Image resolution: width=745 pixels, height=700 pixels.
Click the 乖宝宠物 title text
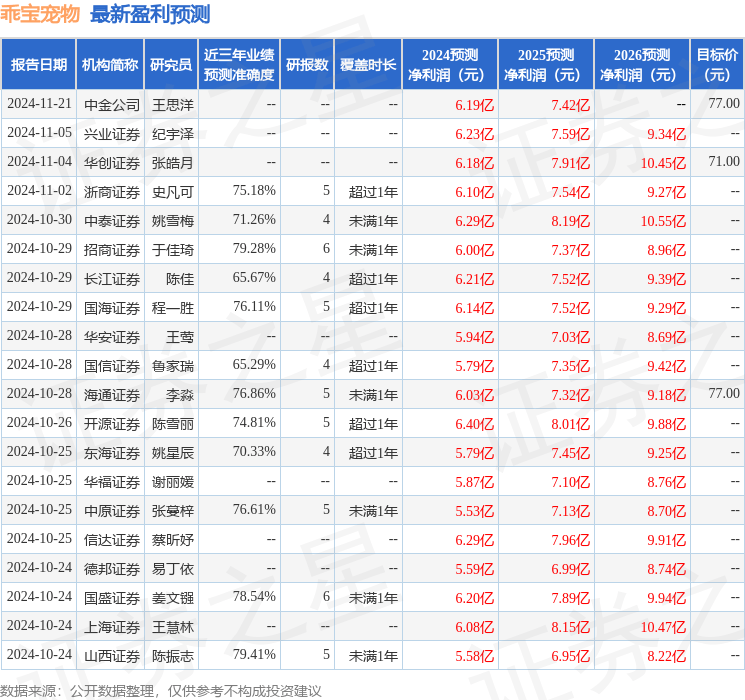(40, 14)
